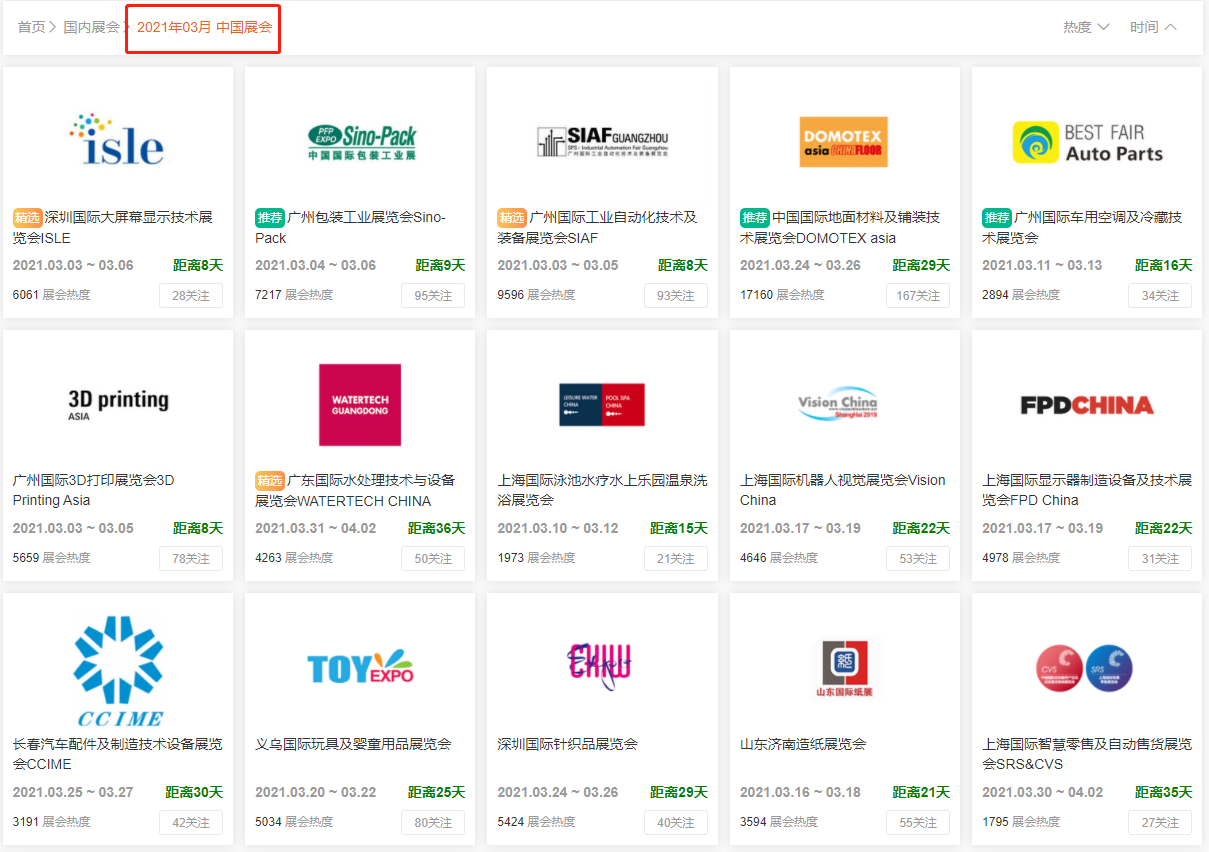Open the 3D printing Asia logo

tap(118, 404)
